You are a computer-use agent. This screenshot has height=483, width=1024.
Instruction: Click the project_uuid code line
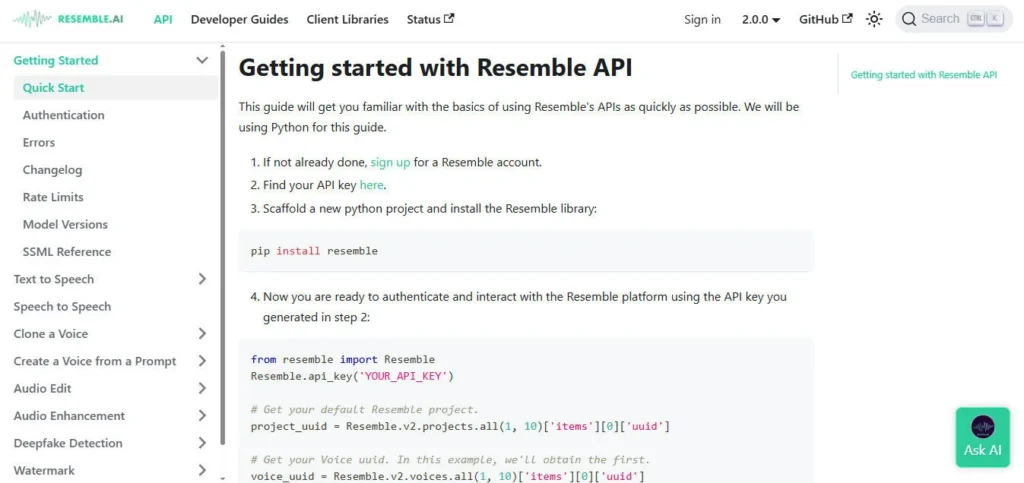(460, 427)
